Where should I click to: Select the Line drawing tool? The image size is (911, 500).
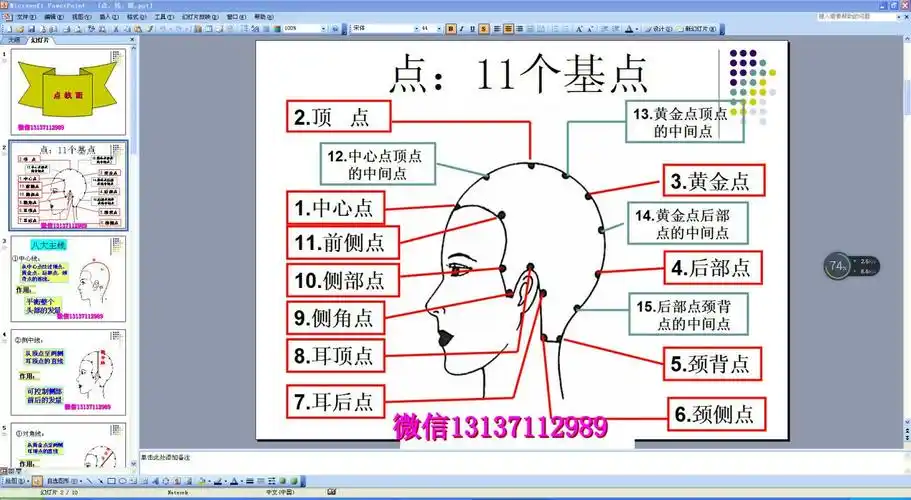(x=89, y=481)
